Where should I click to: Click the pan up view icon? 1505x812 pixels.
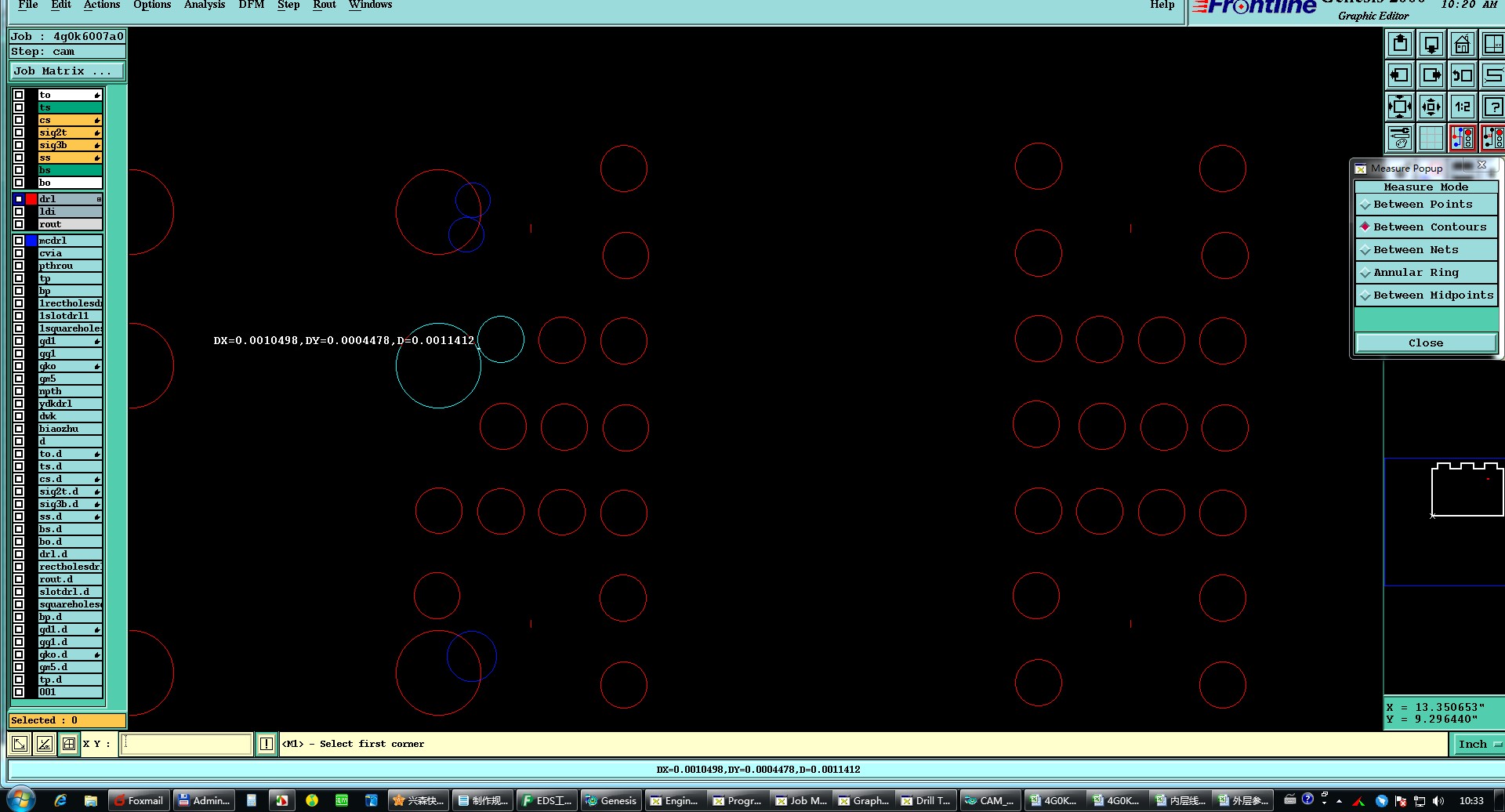(x=1400, y=45)
